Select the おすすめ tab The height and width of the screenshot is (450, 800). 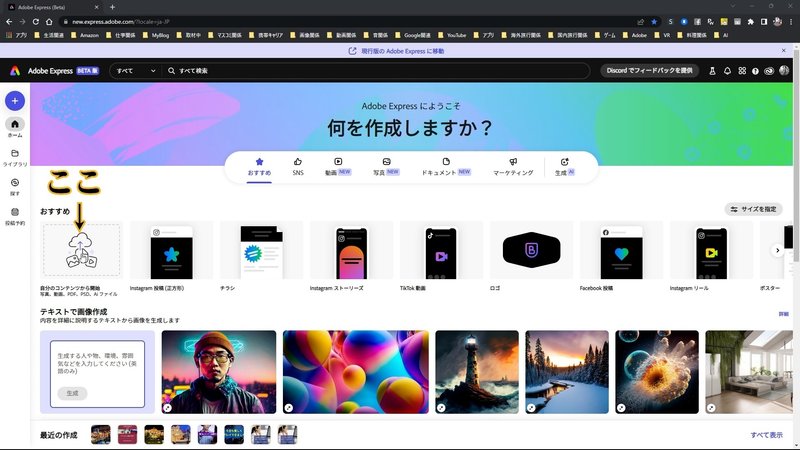[259, 167]
